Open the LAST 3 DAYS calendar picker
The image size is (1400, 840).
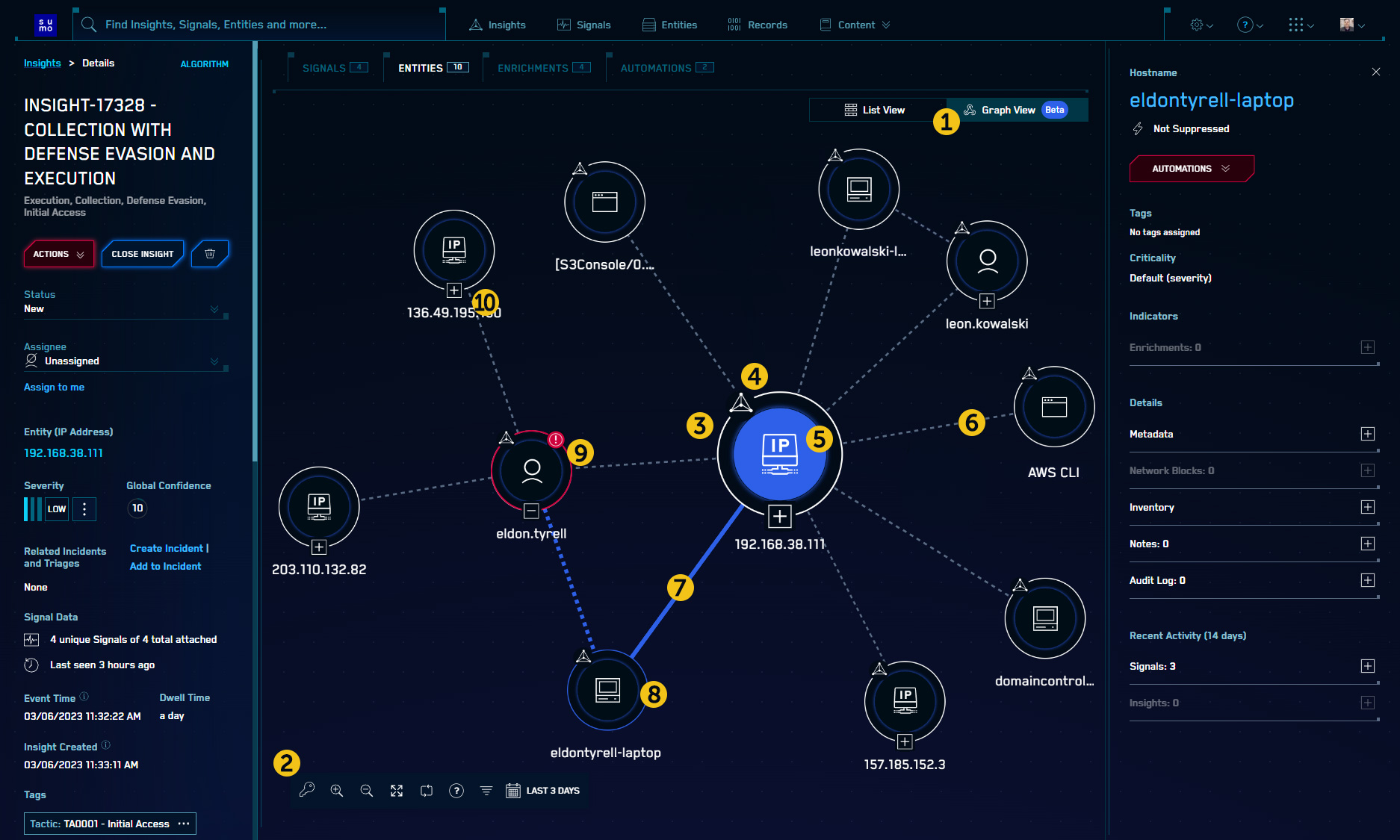[x=513, y=790]
